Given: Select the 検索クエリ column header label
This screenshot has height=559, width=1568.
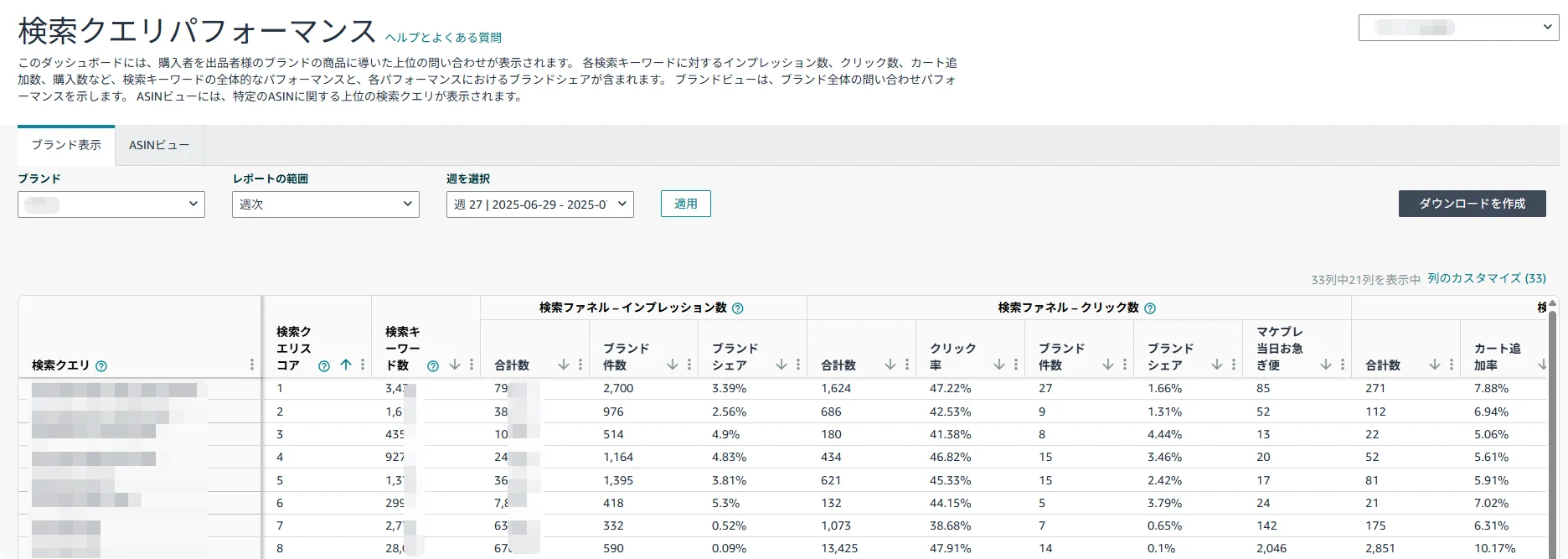Looking at the screenshot, I should [x=60, y=365].
